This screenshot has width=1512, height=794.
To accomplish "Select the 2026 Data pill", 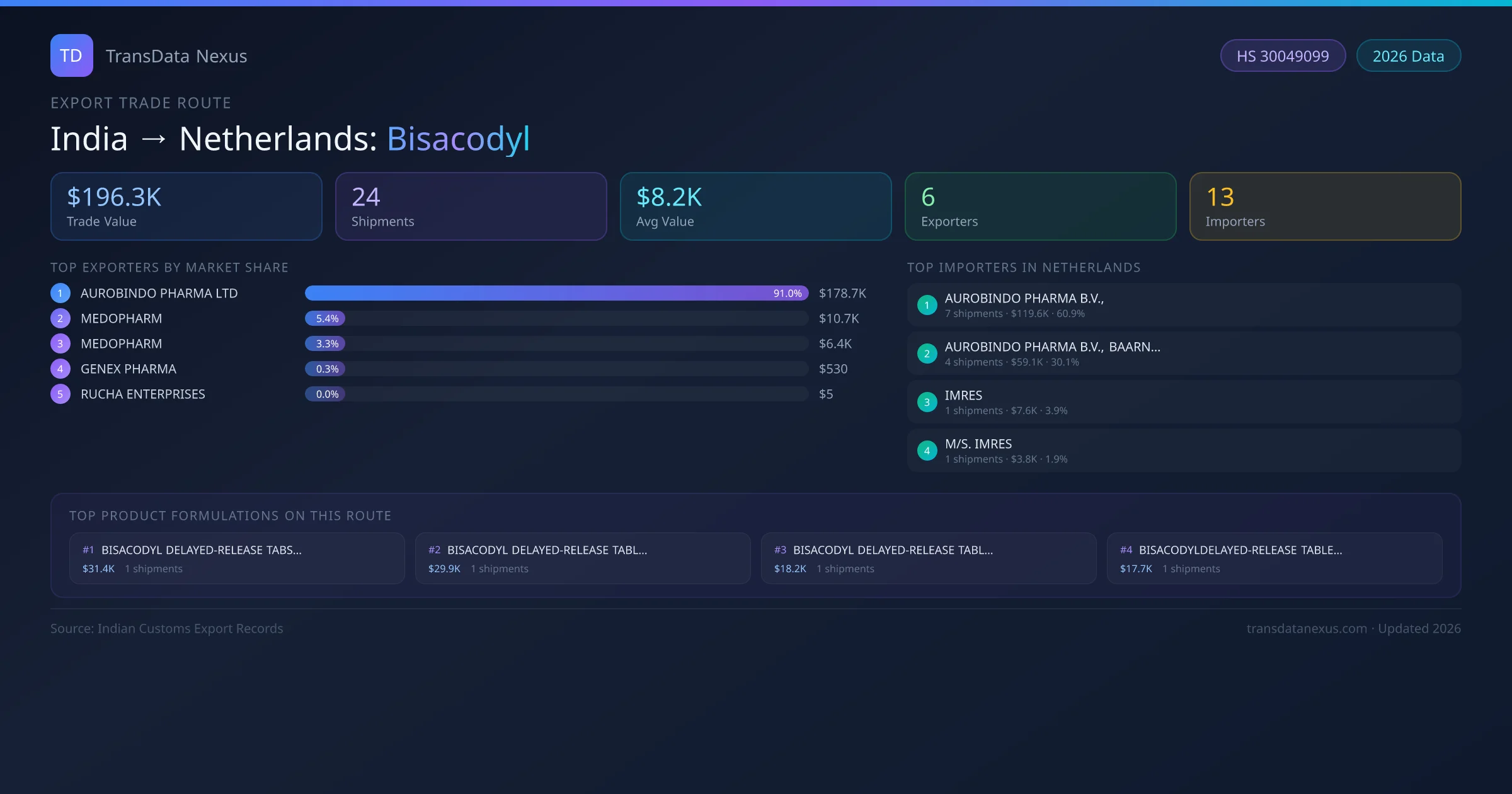I will pyautogui.click(x=1408, y=56).
